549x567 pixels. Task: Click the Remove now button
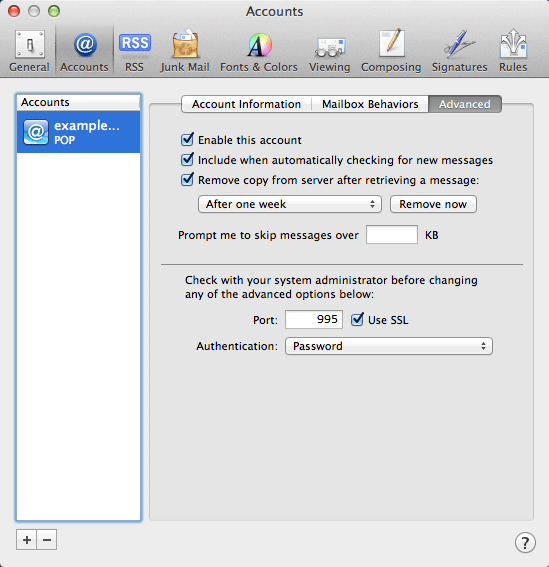click(x=433, y=204)
